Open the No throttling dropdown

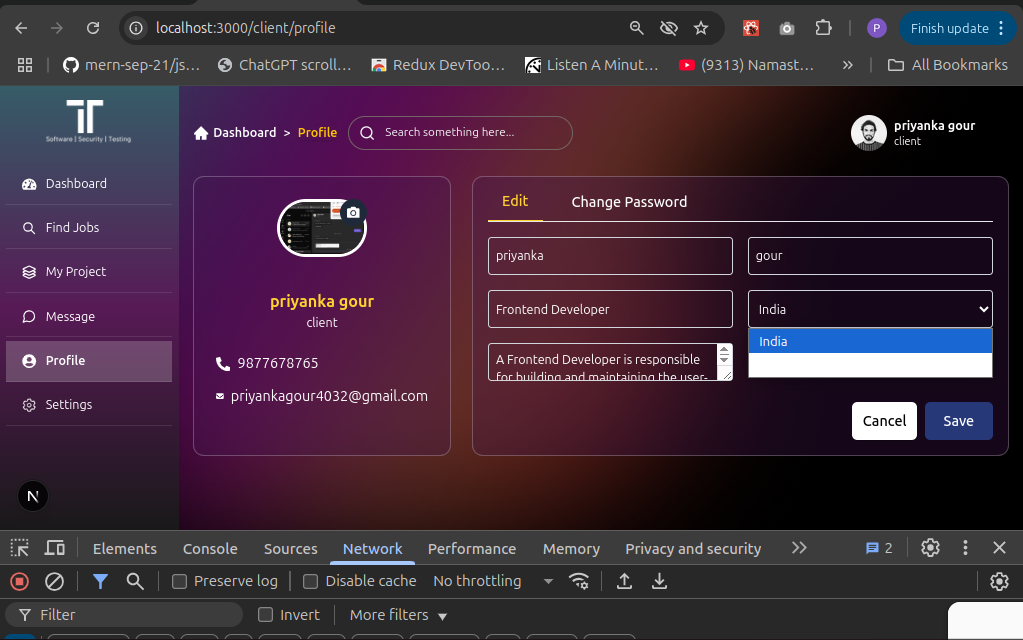(493, 581)
